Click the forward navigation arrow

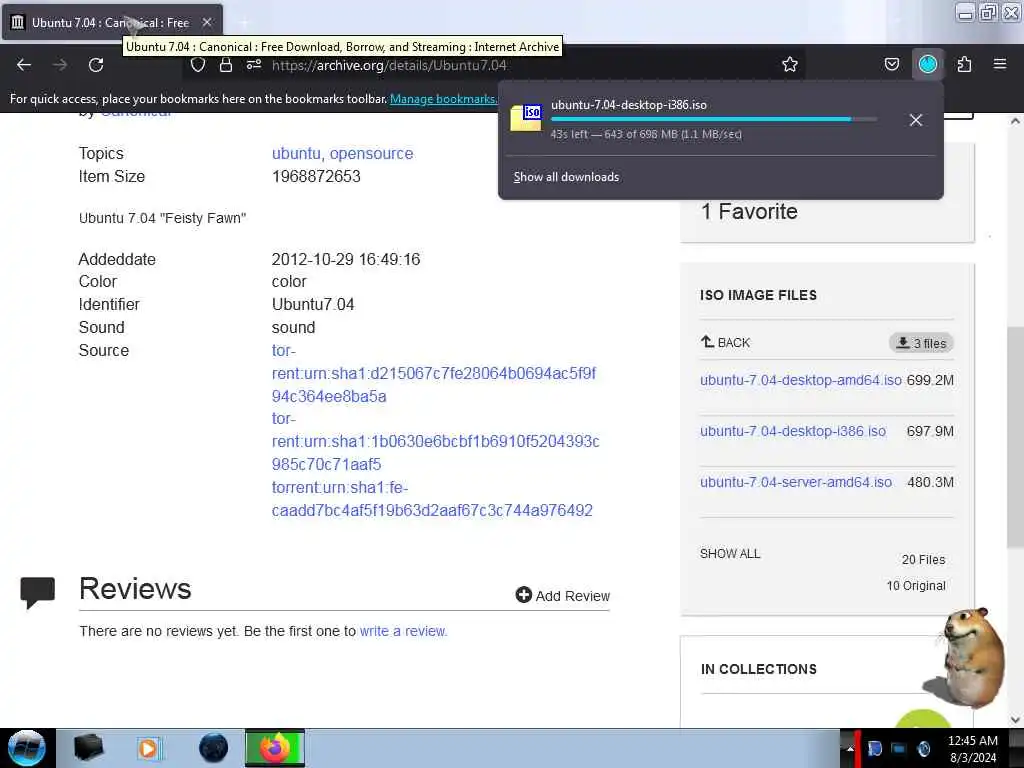pyautogui.click(x=59, y=65)
